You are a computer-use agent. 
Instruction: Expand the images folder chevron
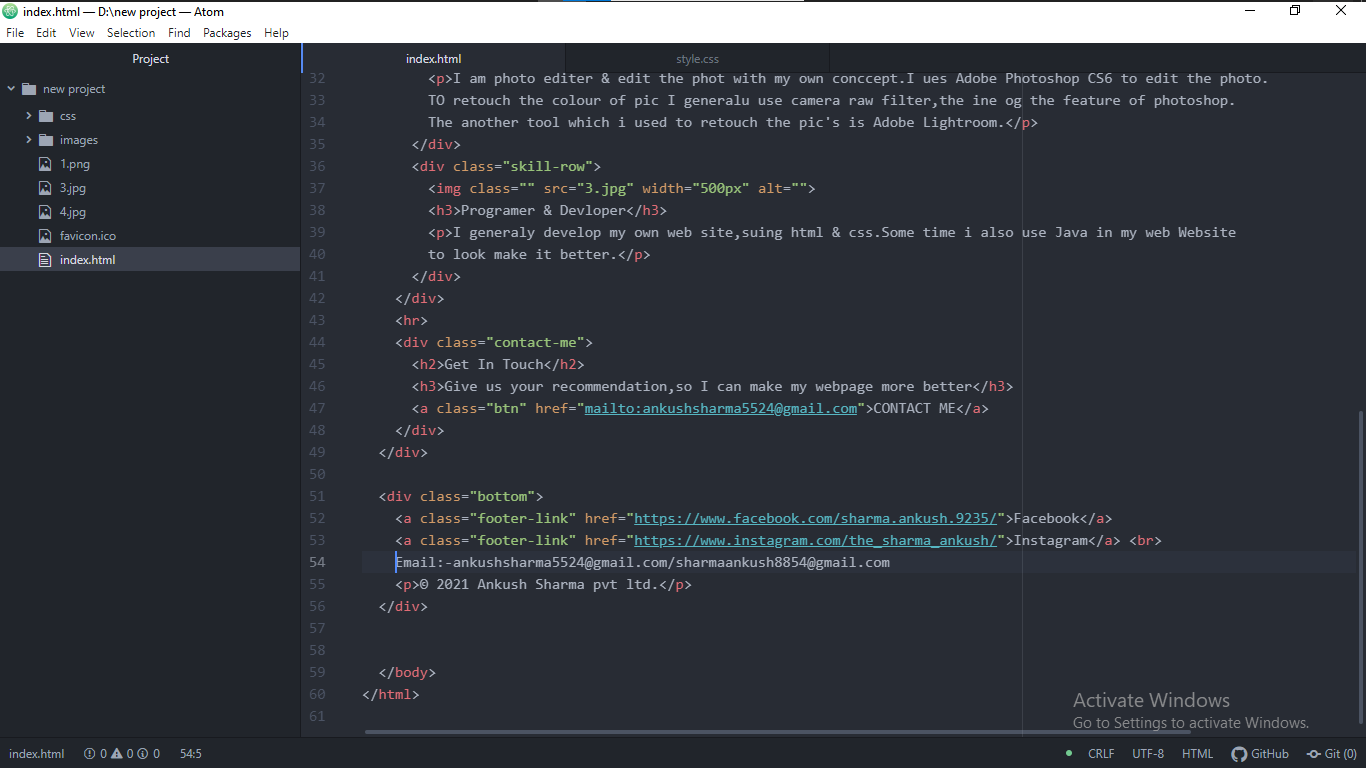(x=29, y=140)
